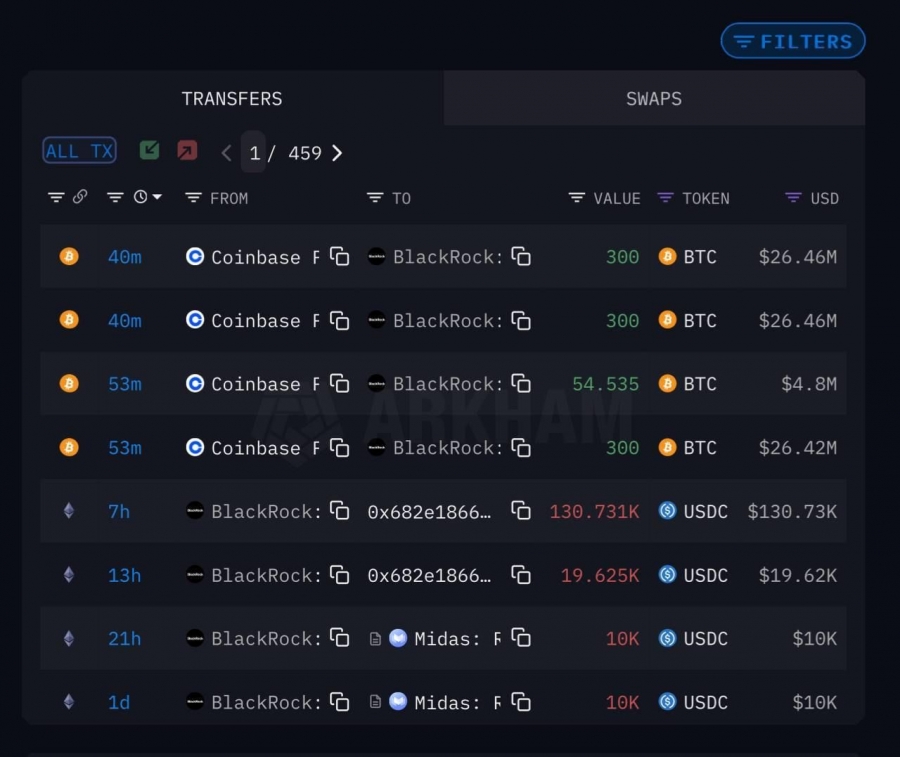Image resolution: width=900 pixels, height=757 pixels.
Task: Click the $130.73K USD amount
Action: click(x=792, y=511)
